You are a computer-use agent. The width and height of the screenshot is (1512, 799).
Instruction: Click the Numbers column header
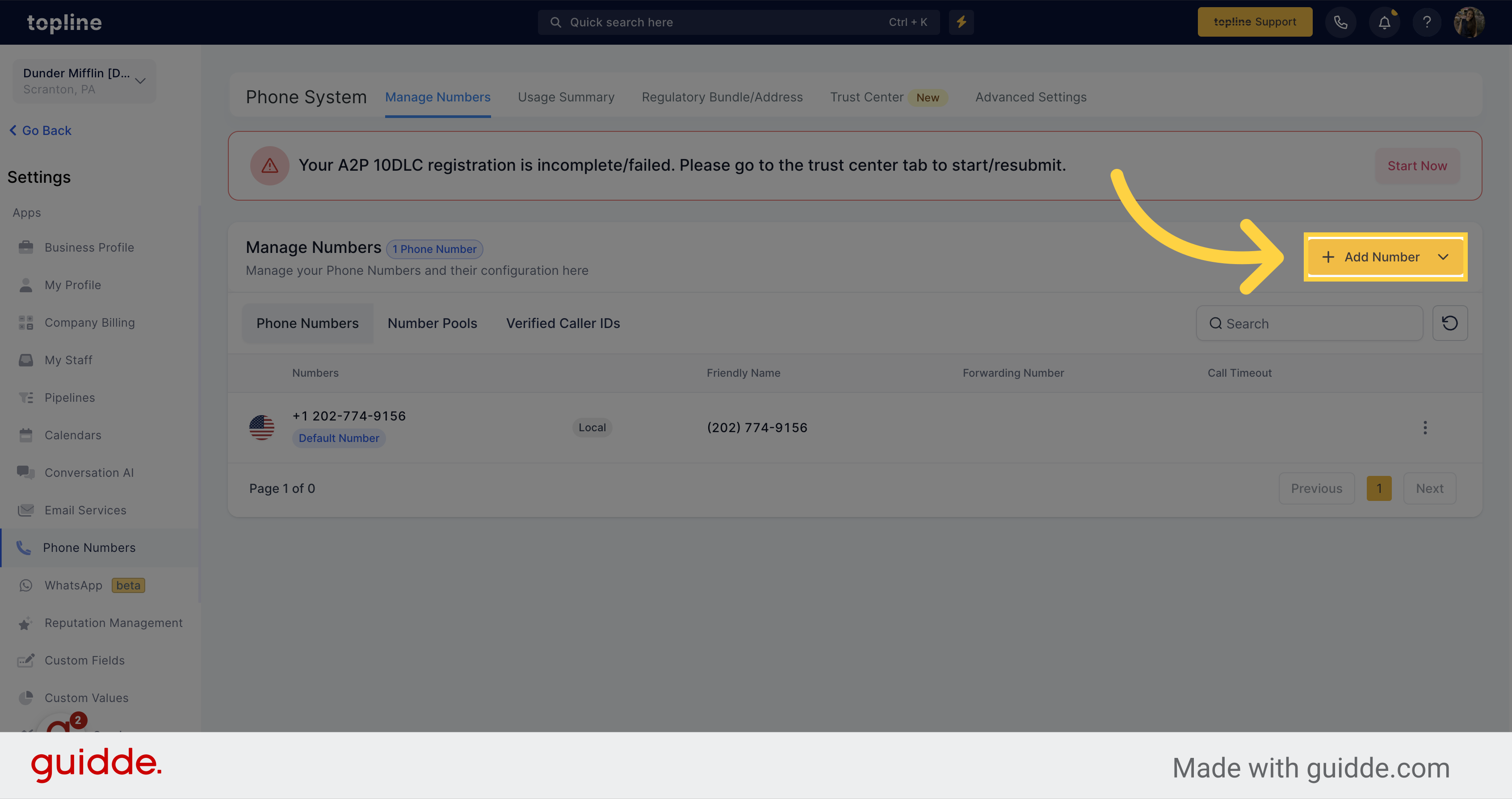315,373
